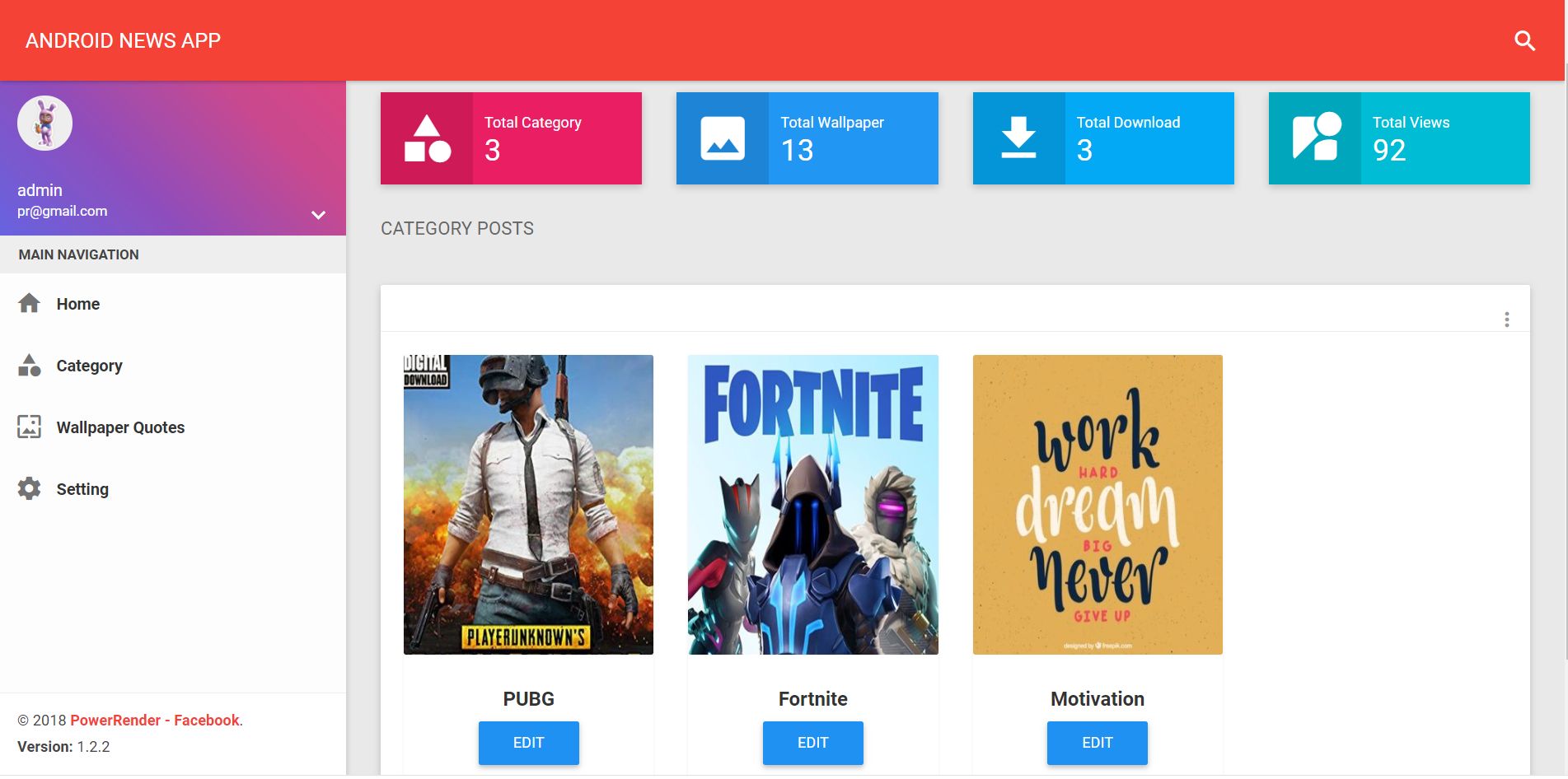Click the CATEGORY POSTS heading
Screen dimensions: 1568x779
tap(457, 229)
